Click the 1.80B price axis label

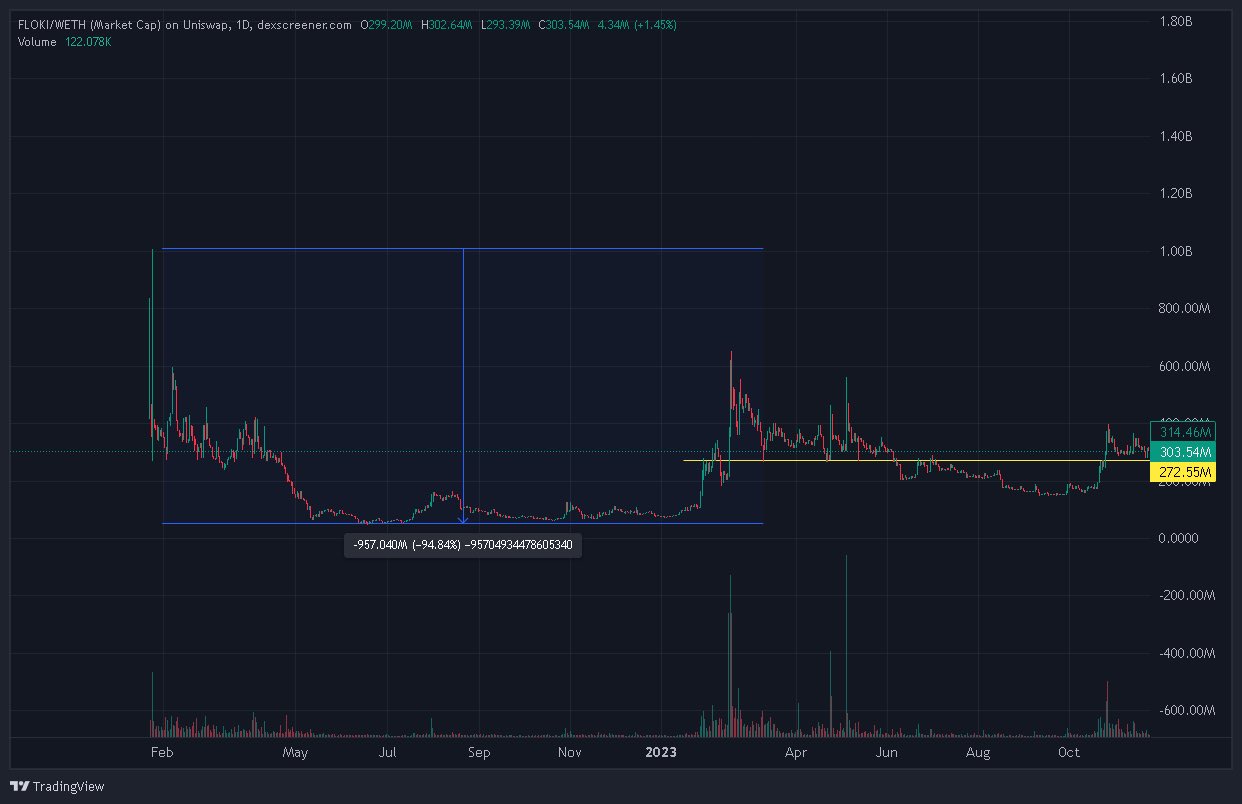(x=1174, y=20)
